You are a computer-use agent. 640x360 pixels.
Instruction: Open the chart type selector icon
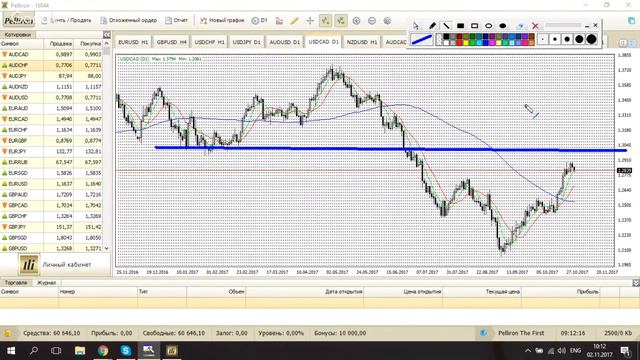[x=279, y=21]
